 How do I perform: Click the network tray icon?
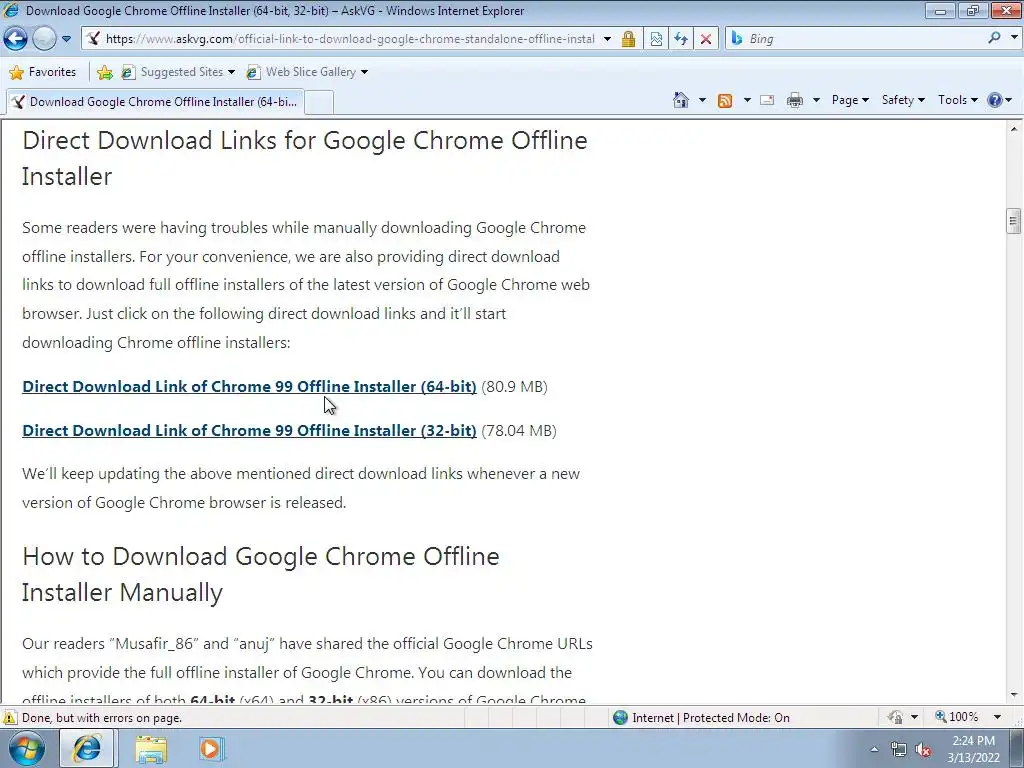(x=899, y=750)
